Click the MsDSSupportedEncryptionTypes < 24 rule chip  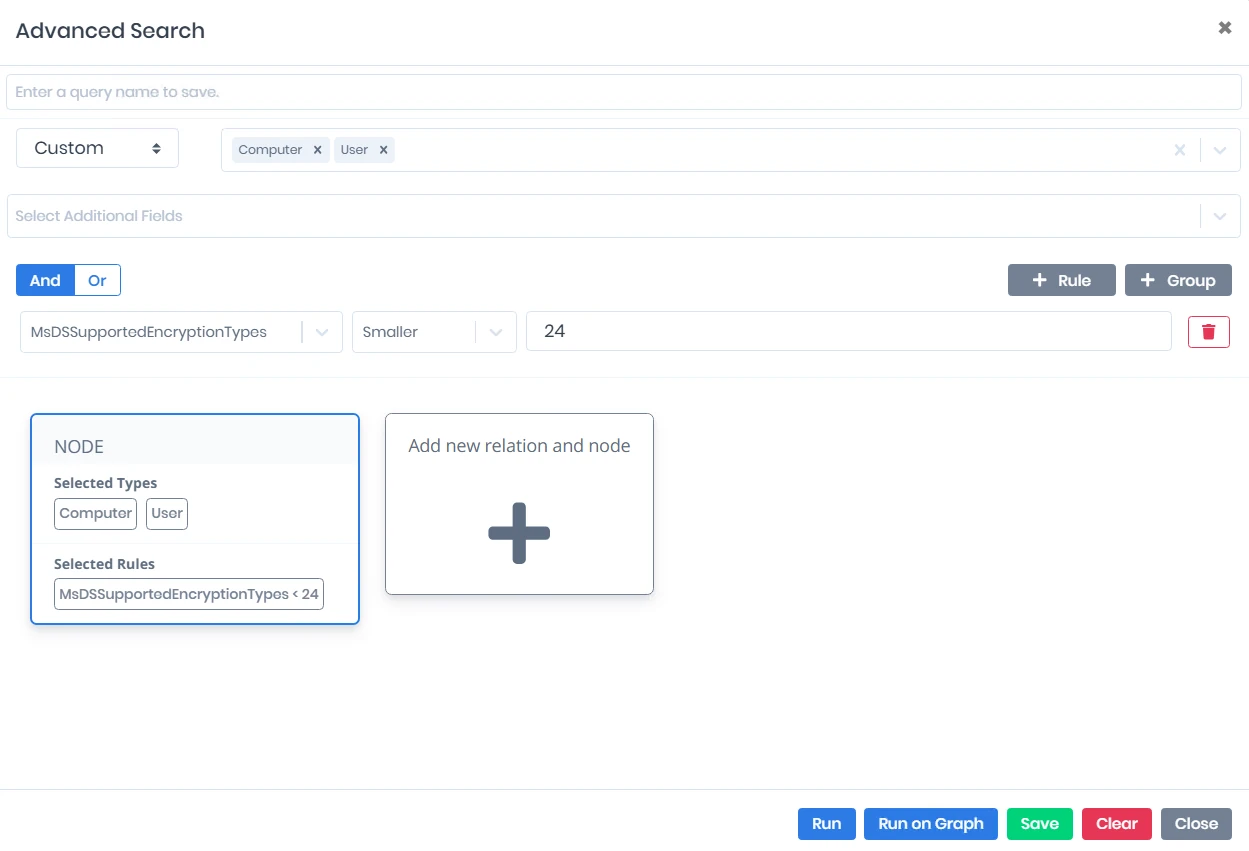point(189,594)
